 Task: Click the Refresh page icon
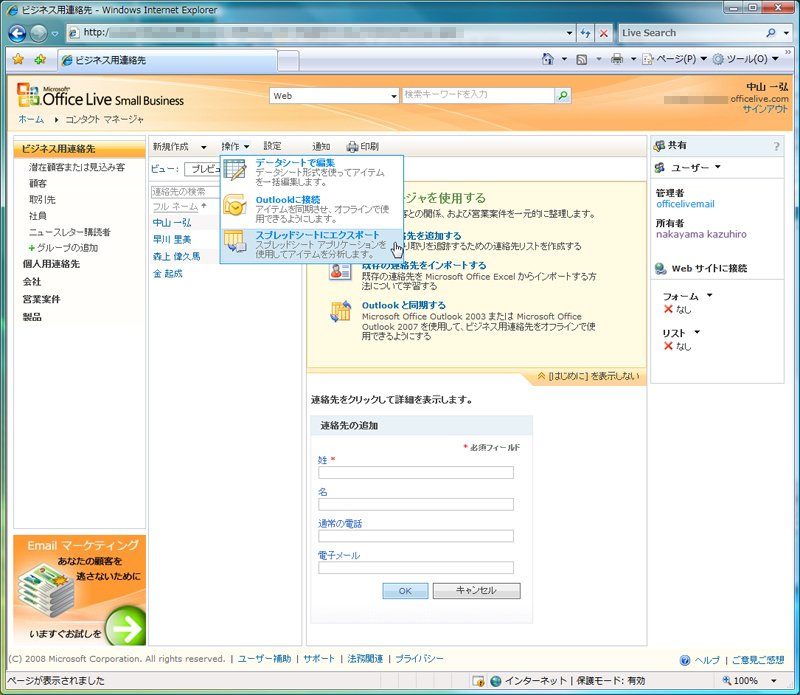point(585,33)
